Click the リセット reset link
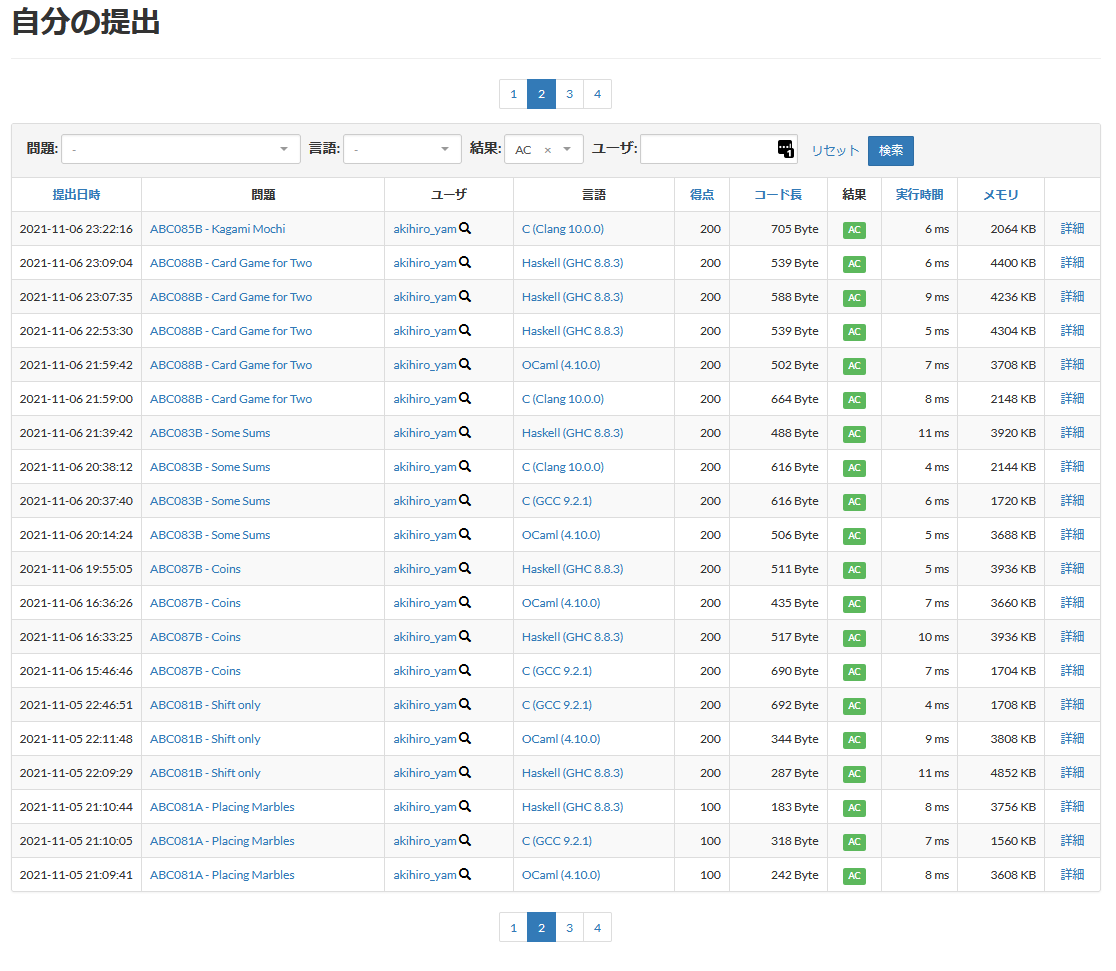This screenshot has height=971, width=1116. [835, 151]
